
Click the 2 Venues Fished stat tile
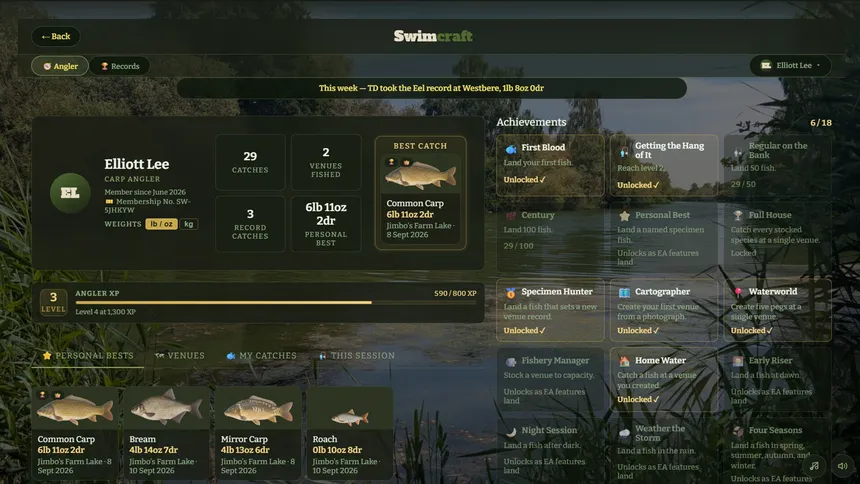pyautogui.click(x=326, y=162)
